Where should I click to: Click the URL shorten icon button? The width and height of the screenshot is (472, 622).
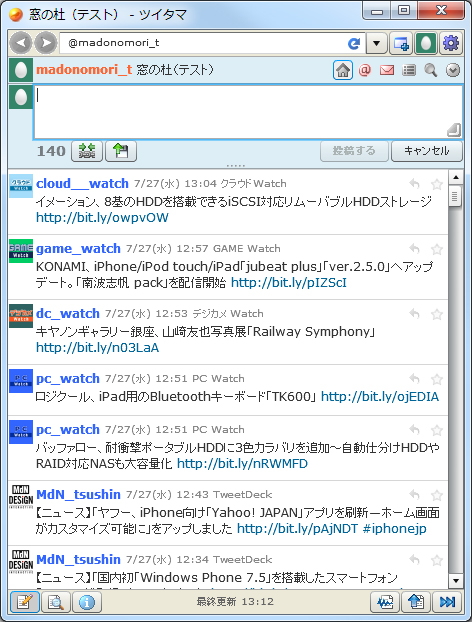coord(87,151)
